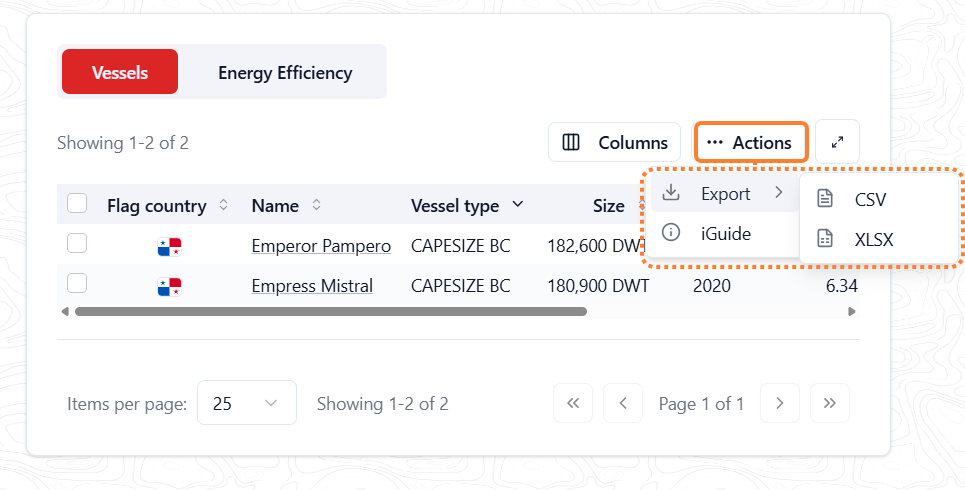Click the download icon beside Export

coord(671,193)
